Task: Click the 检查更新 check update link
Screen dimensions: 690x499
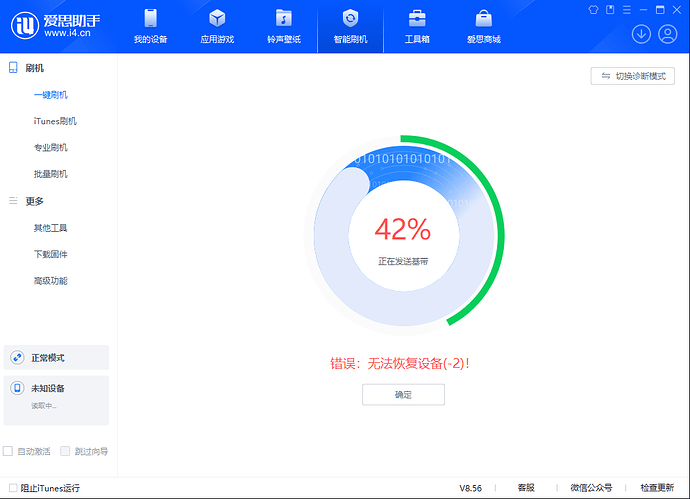Action: coord(657,488)
